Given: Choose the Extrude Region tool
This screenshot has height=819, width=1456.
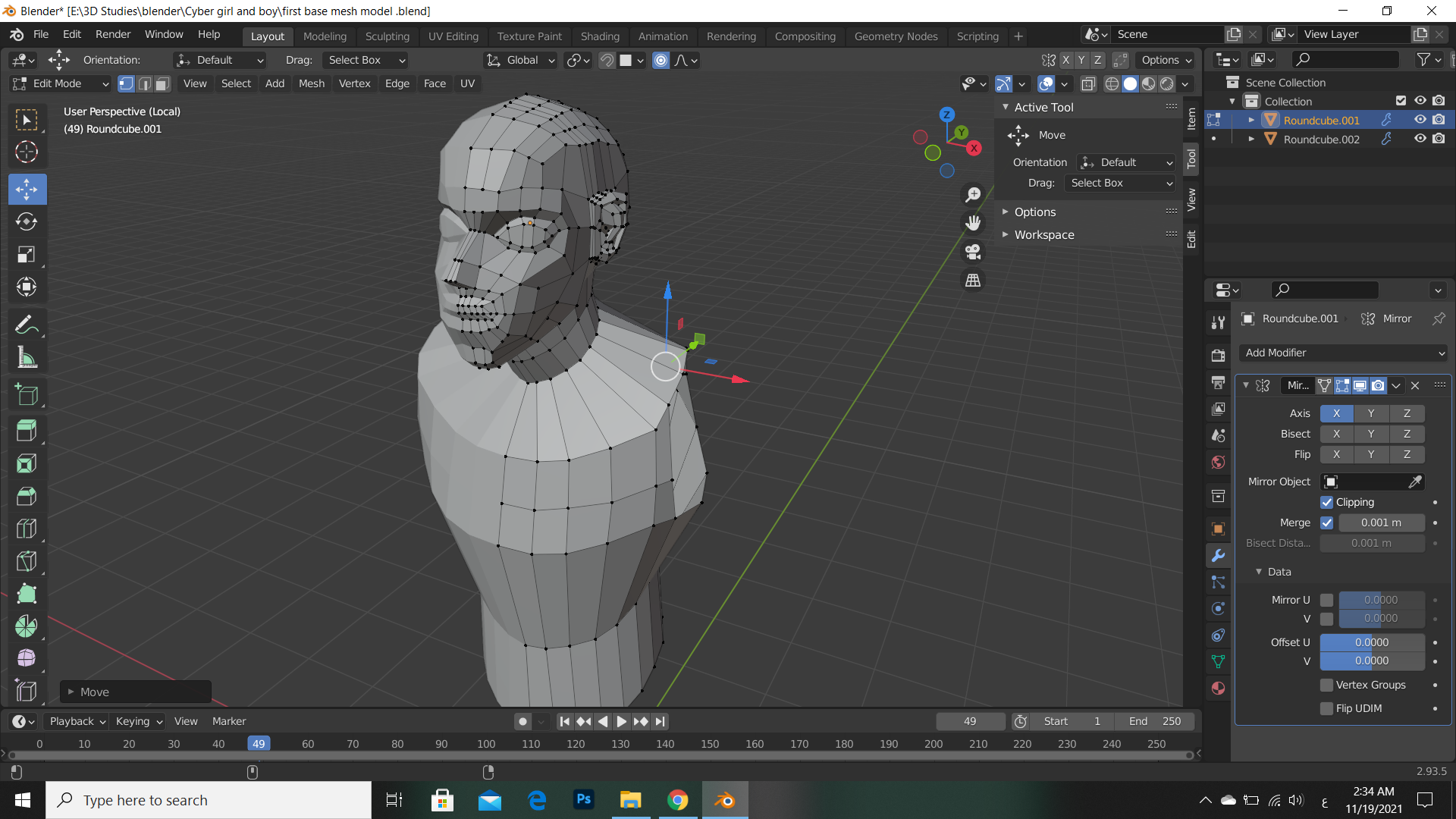Looking at the screenshot, I should click(x=27, y=430).
